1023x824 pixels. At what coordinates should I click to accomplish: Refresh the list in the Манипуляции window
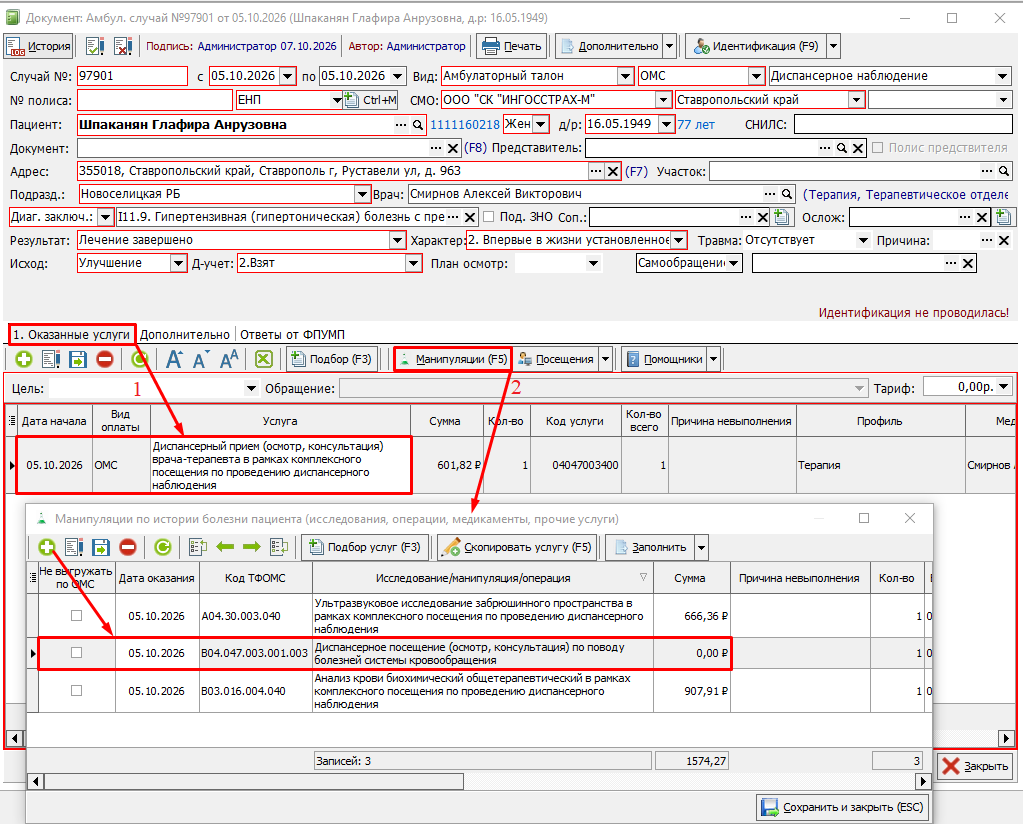(x=162, y=547)
